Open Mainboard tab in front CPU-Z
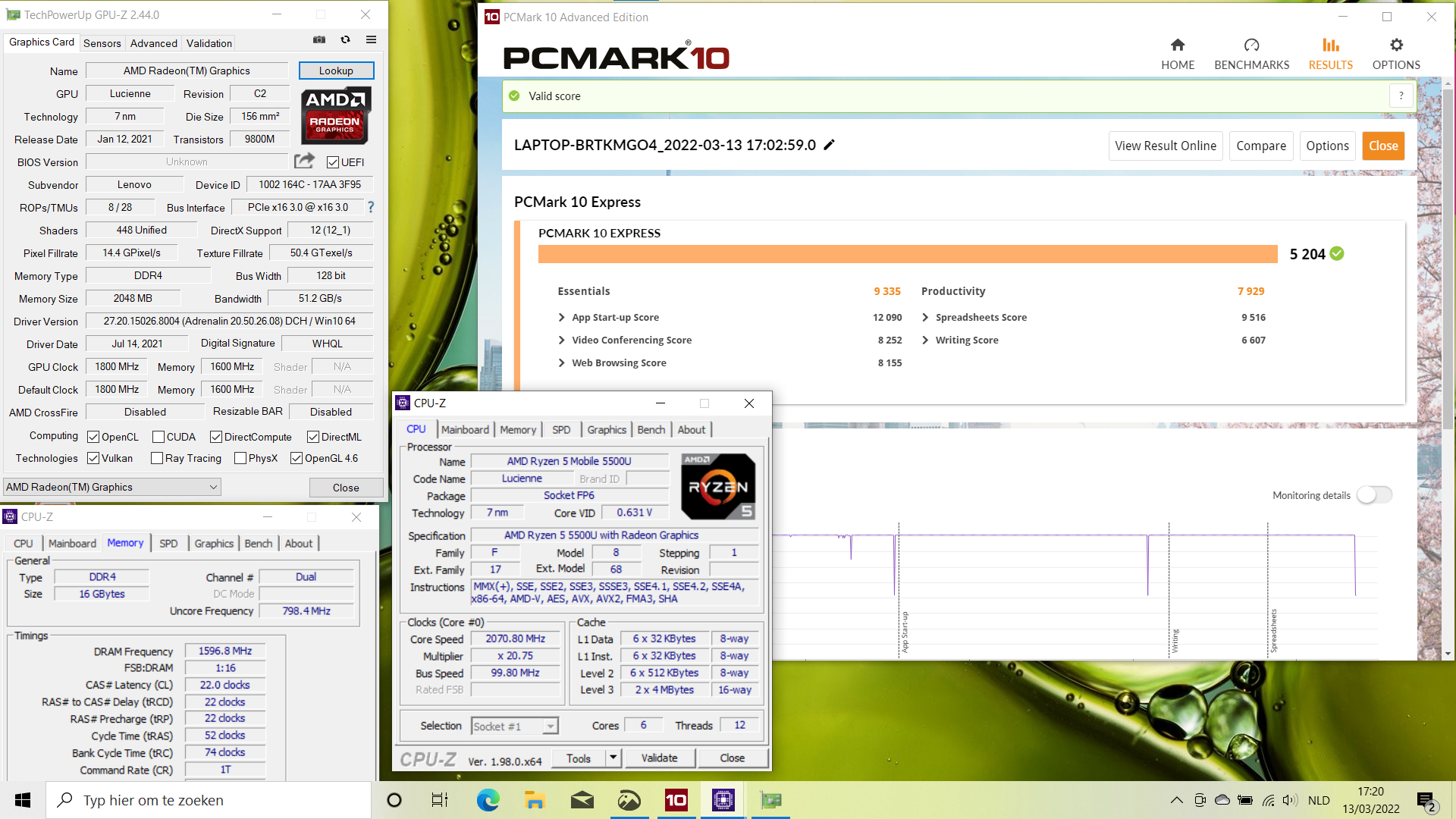This screenshot has height=819, width=1456. click(465, 429)
